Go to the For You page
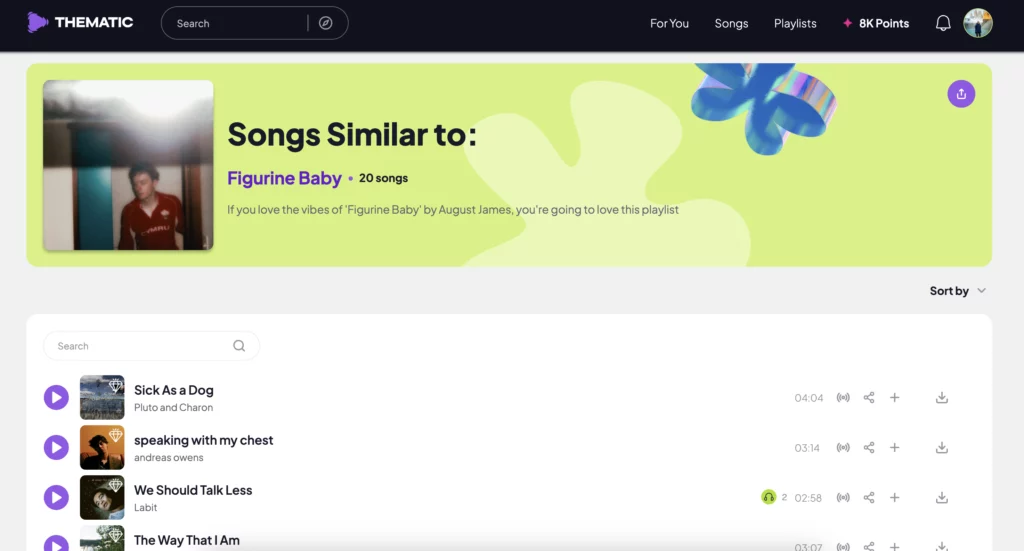Viewport: 1024px width, 551px height. (669, 23)
